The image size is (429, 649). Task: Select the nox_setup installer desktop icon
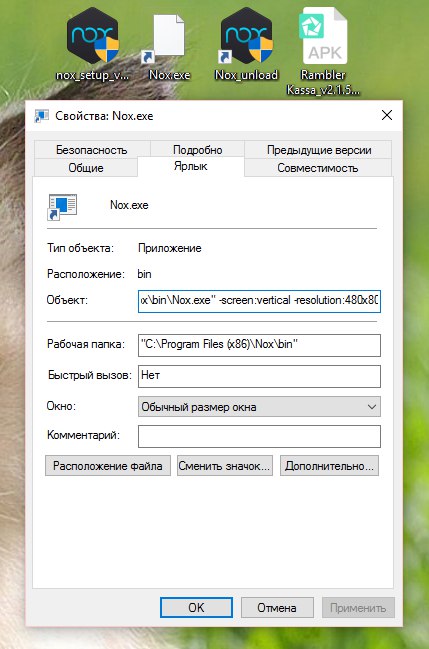[x=93, y=44]
